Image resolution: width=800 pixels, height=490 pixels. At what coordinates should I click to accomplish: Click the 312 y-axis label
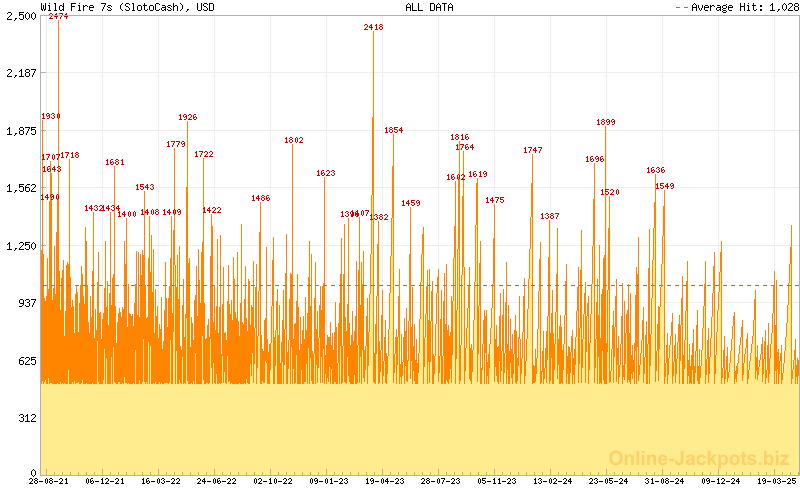(26, 417)
